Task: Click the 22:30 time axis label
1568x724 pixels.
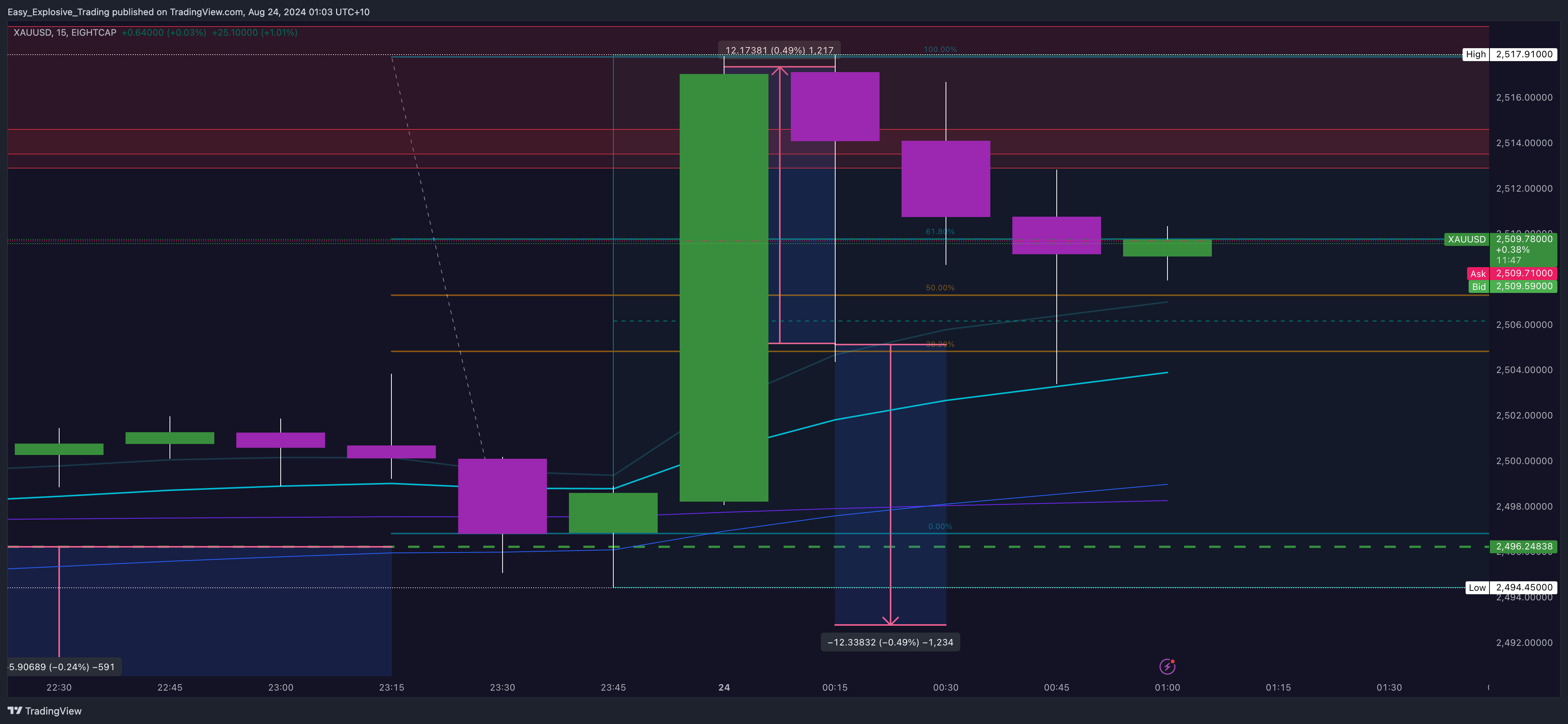Action: [x=59, y=688]
